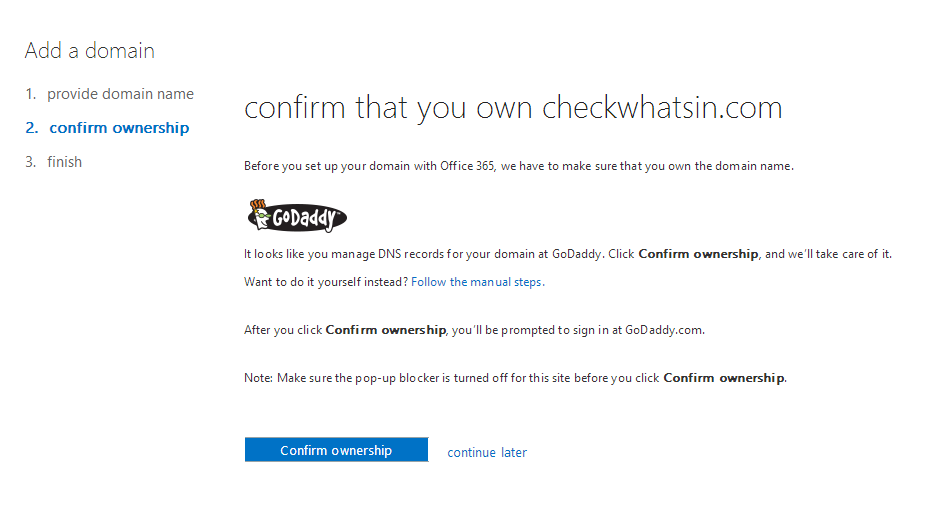
Task: Follow the manual steps link
Action: click(478, 282)
